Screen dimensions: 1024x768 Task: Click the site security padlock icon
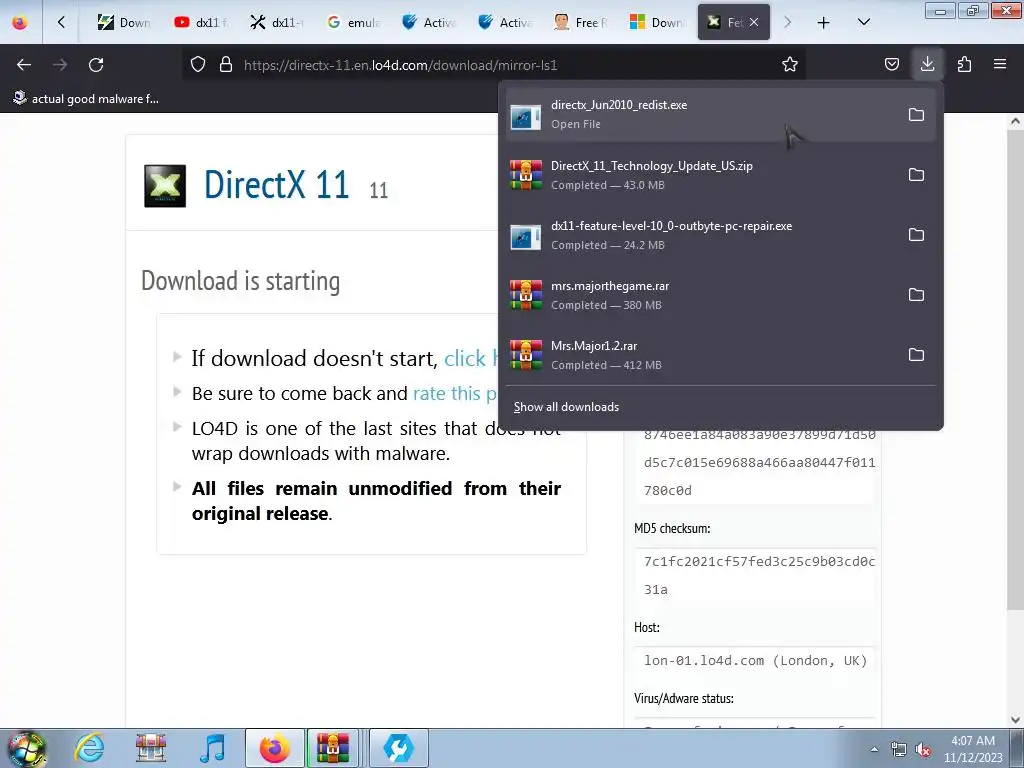click(x=226, y=65)
